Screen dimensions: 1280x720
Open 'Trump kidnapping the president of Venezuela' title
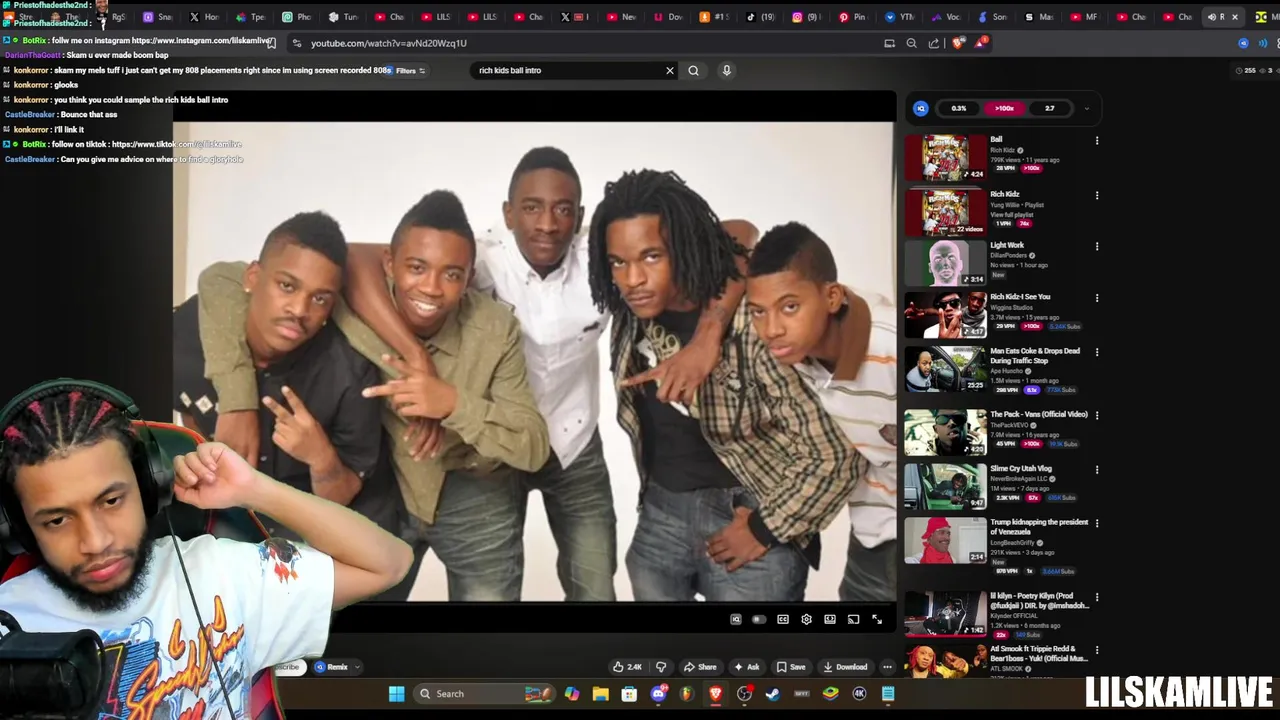1039,527
